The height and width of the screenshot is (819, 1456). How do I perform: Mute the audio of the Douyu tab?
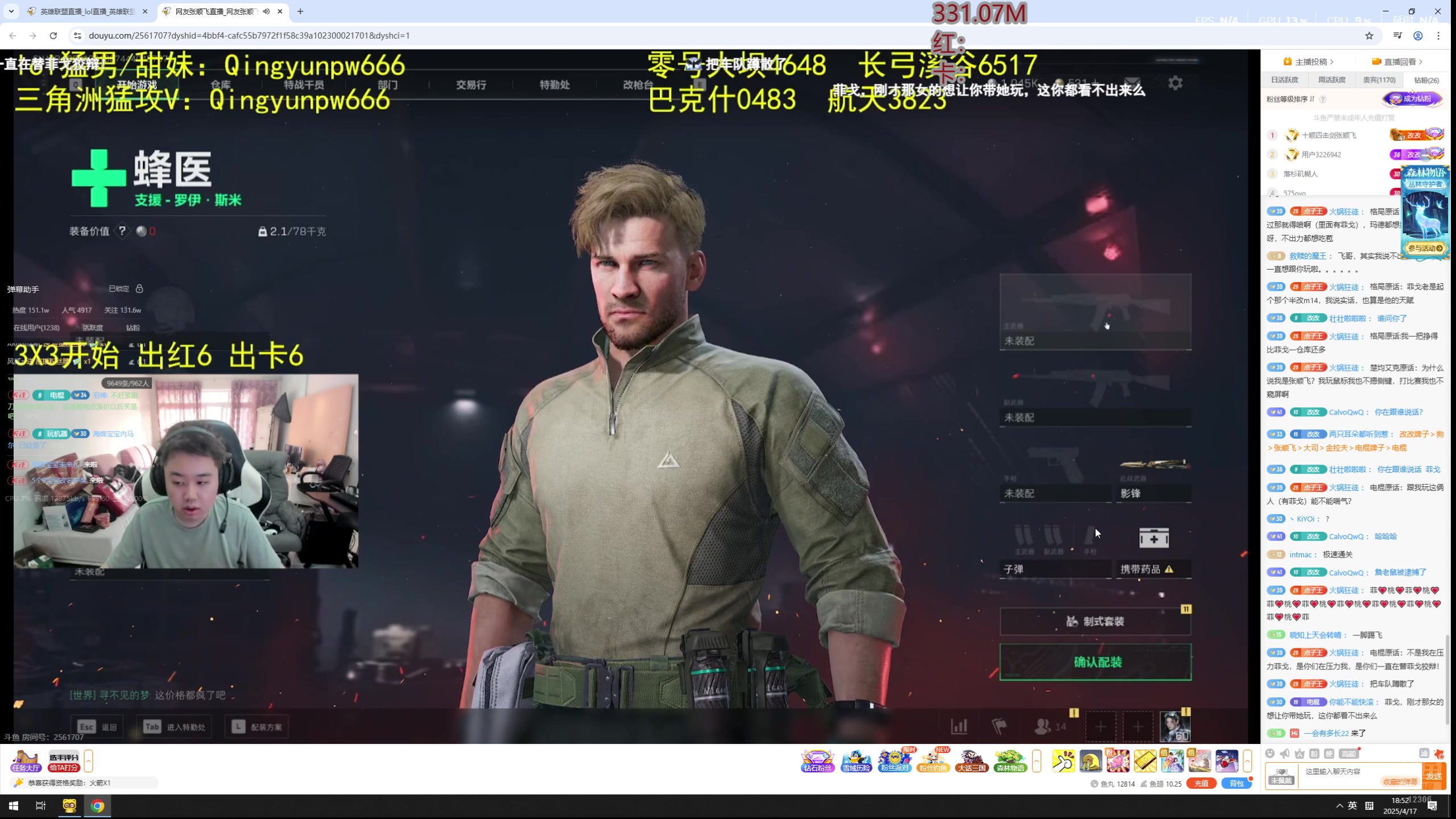coord(266,11)
